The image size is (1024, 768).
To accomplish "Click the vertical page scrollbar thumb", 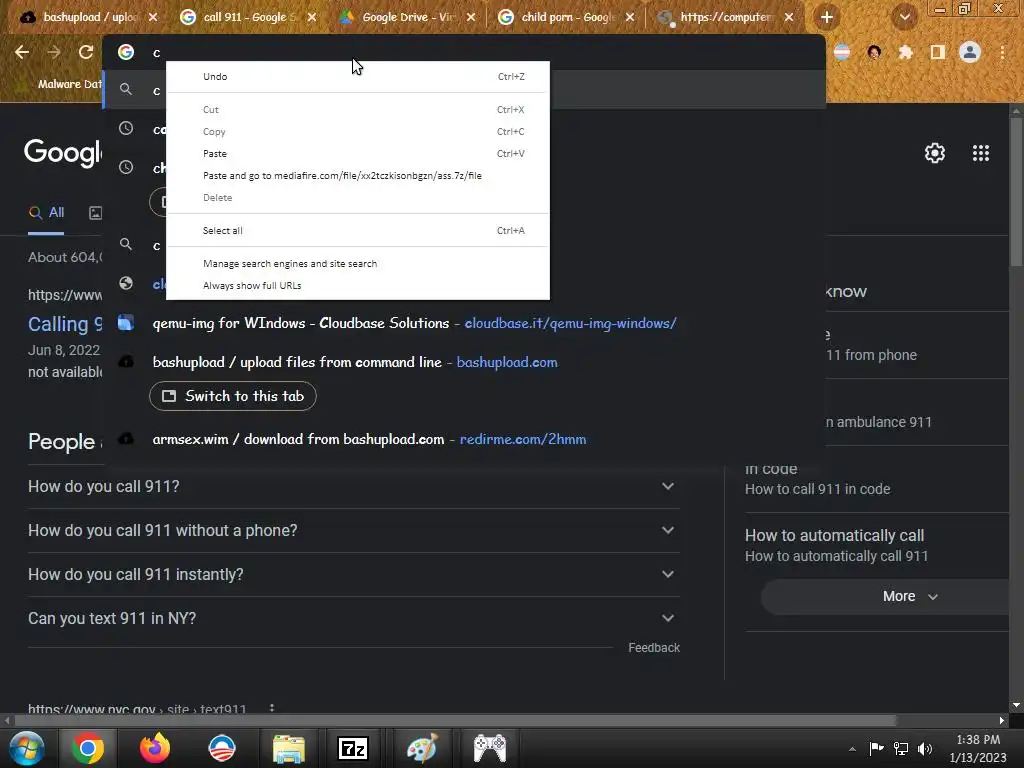I will (x=1016, y=193).
